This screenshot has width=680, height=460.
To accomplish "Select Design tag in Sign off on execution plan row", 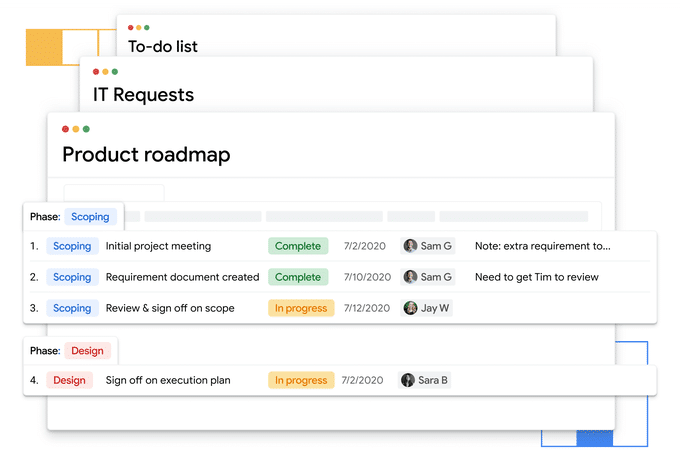I will click(x=69, y=380).
